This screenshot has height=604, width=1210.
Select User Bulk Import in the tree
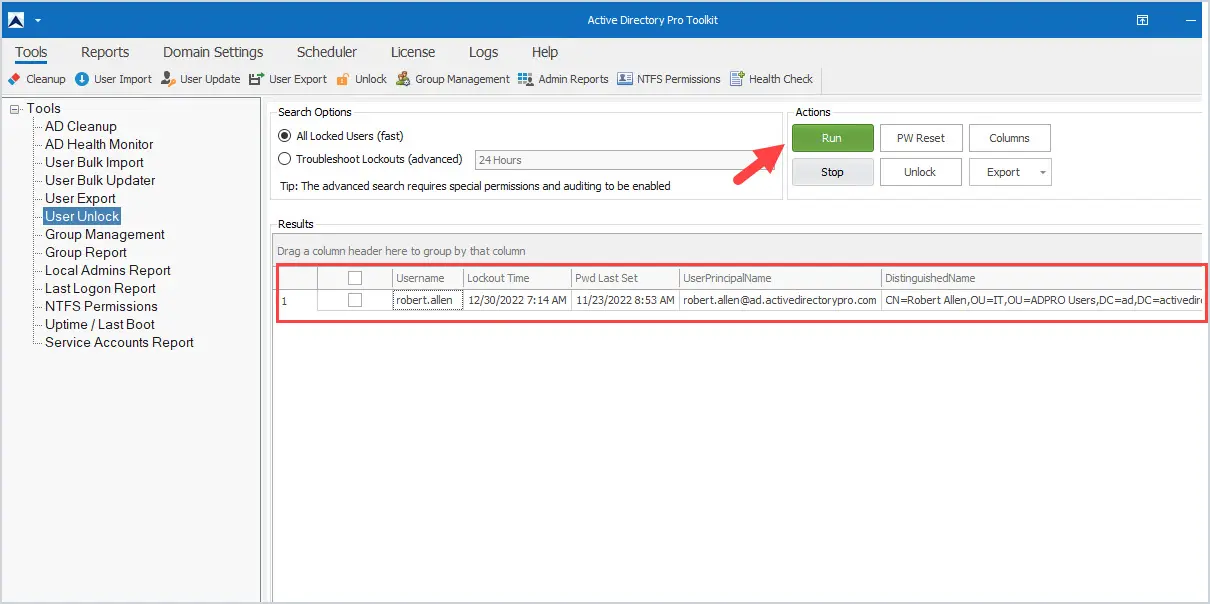(x=94, y=162)
